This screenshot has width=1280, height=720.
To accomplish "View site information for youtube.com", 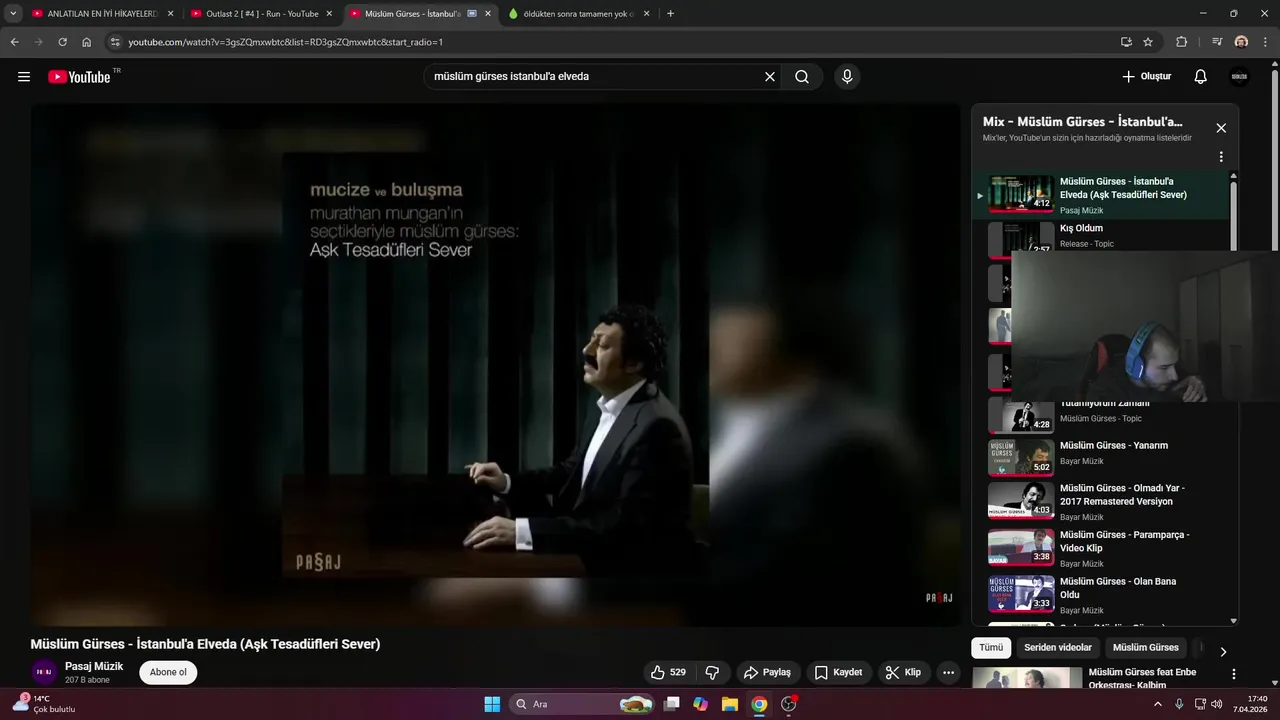I will [115, 42].
